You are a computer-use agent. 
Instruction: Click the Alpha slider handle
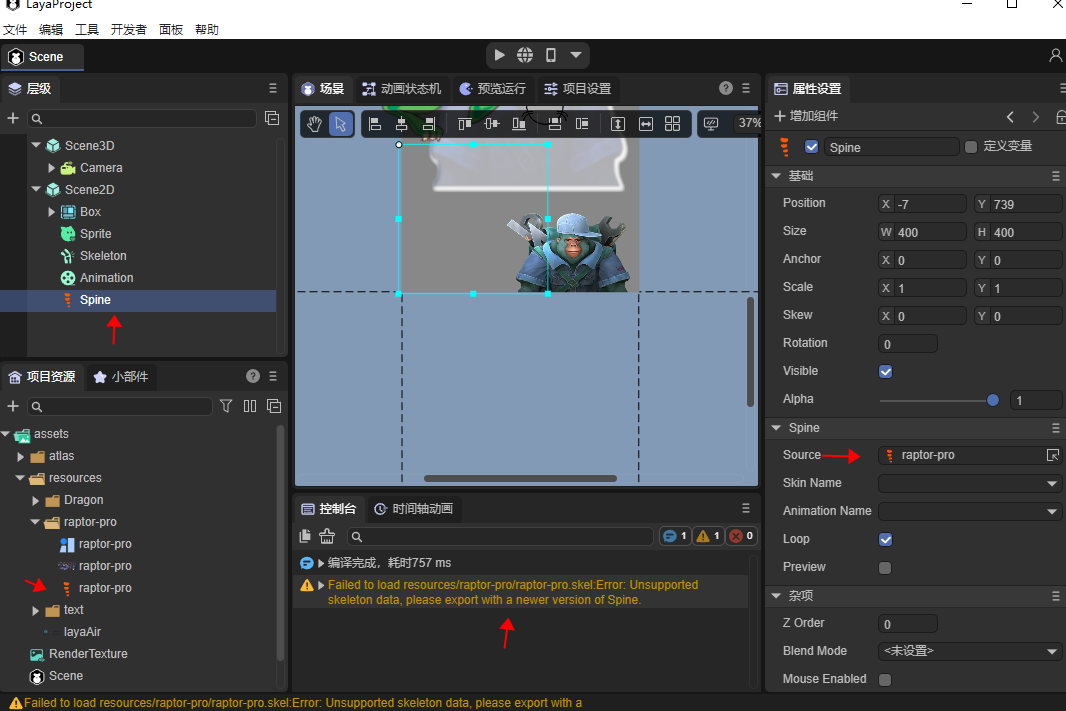point(993,400)
